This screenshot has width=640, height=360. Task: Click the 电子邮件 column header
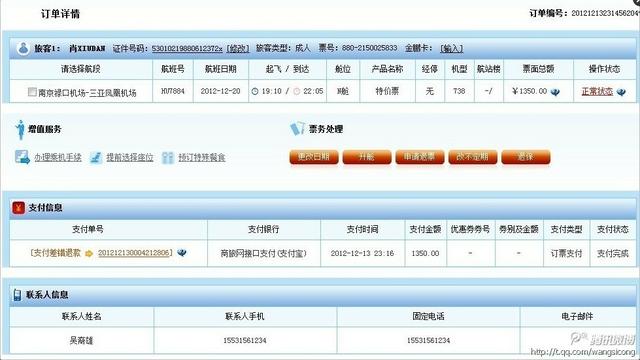pyautogui.click(x=577, y=316)
